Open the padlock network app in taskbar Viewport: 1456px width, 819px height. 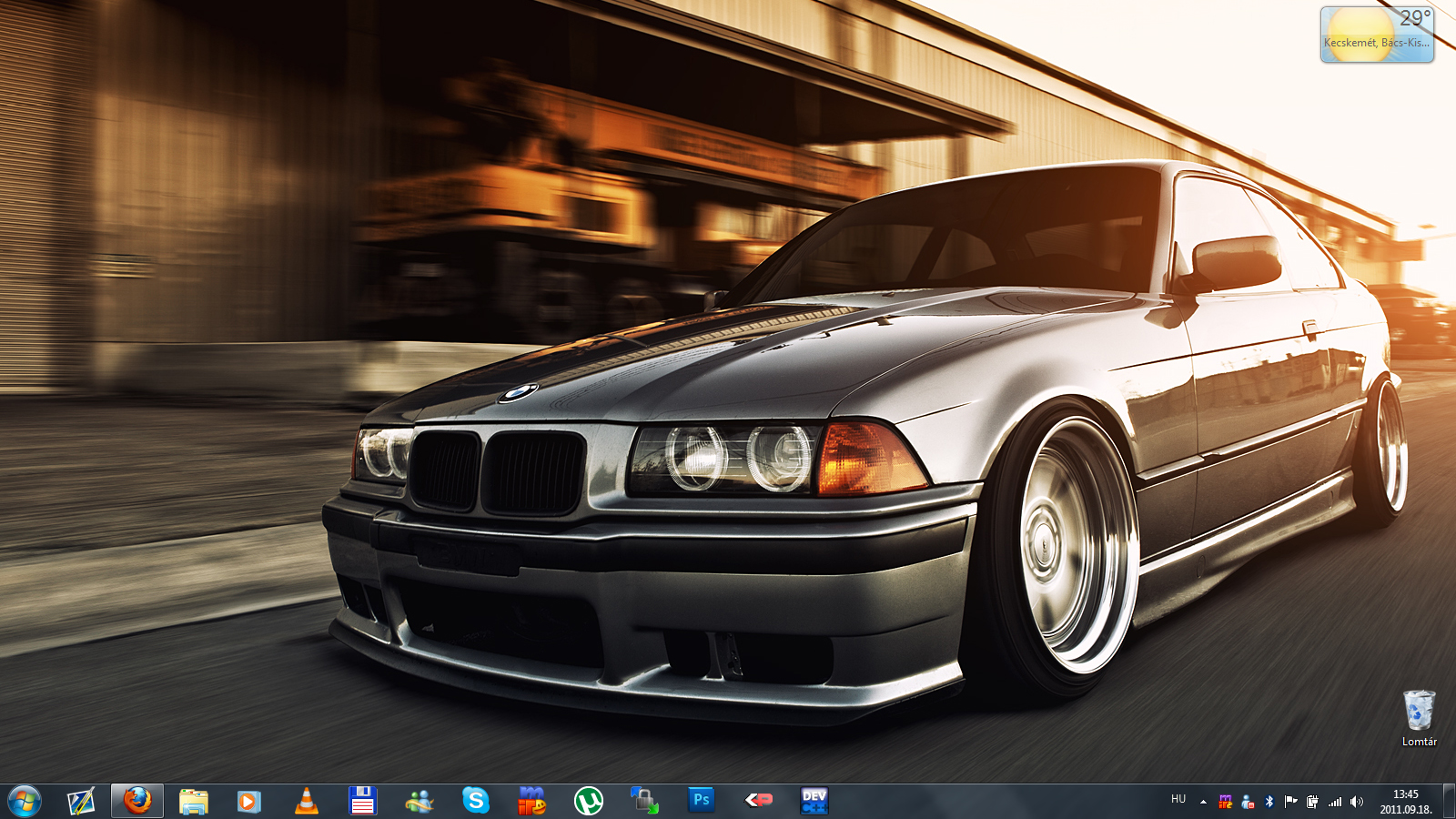[x=644, y=801]
